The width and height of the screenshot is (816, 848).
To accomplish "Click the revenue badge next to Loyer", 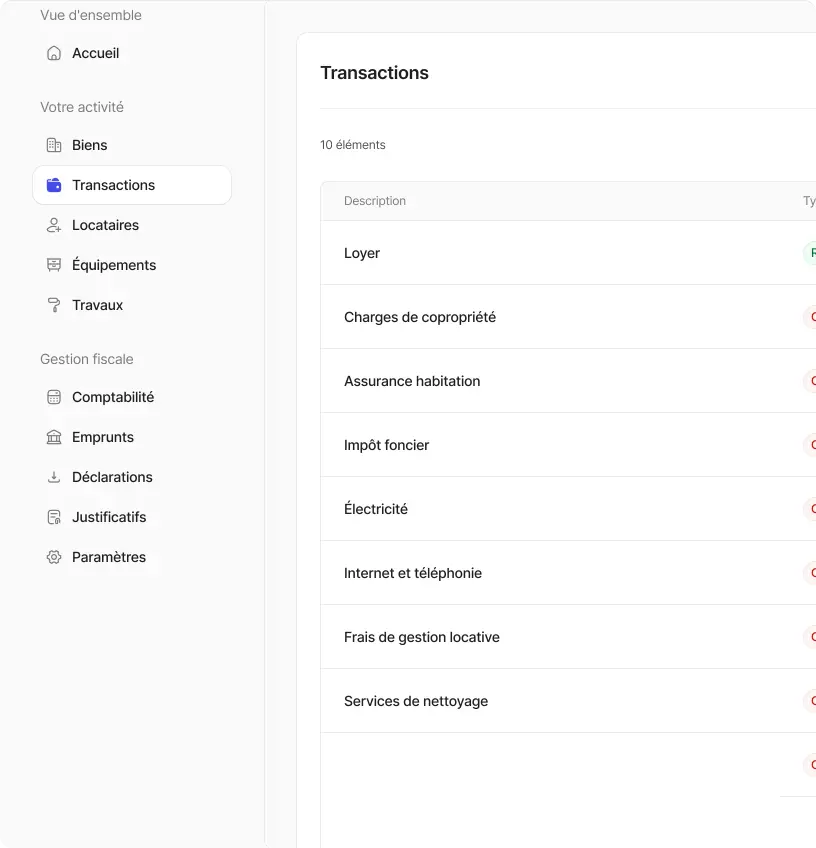I will (x=810, y=253).
